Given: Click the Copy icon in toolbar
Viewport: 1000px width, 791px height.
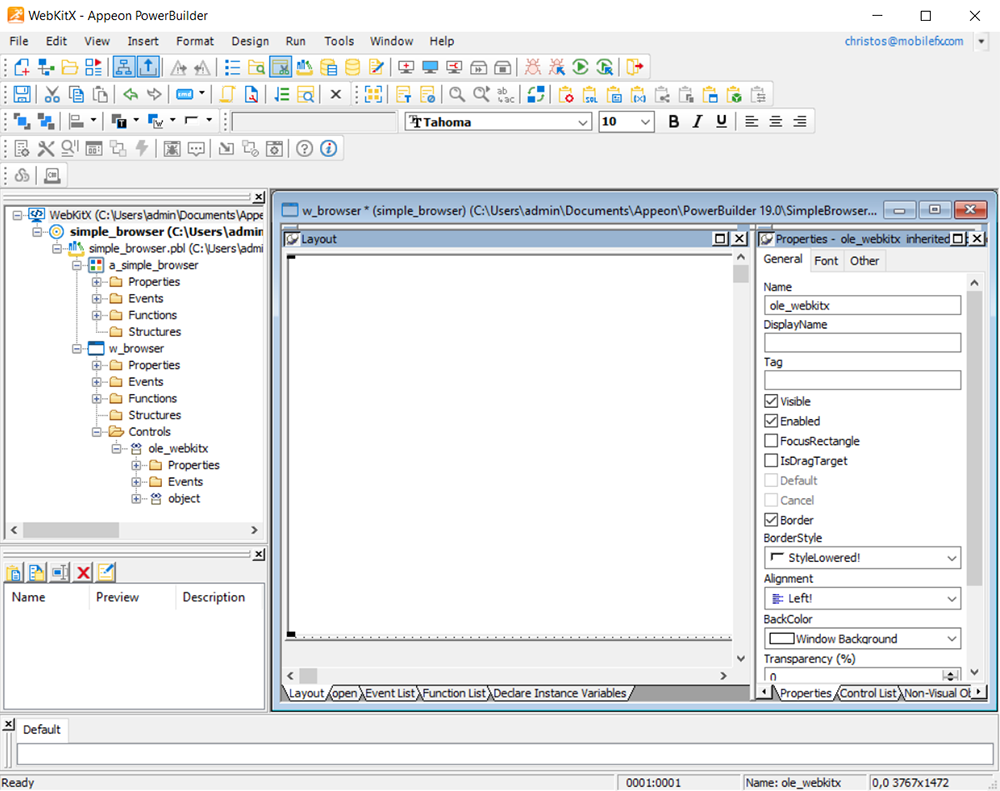Looking at the screenshot, I should (x=76, y=95).
